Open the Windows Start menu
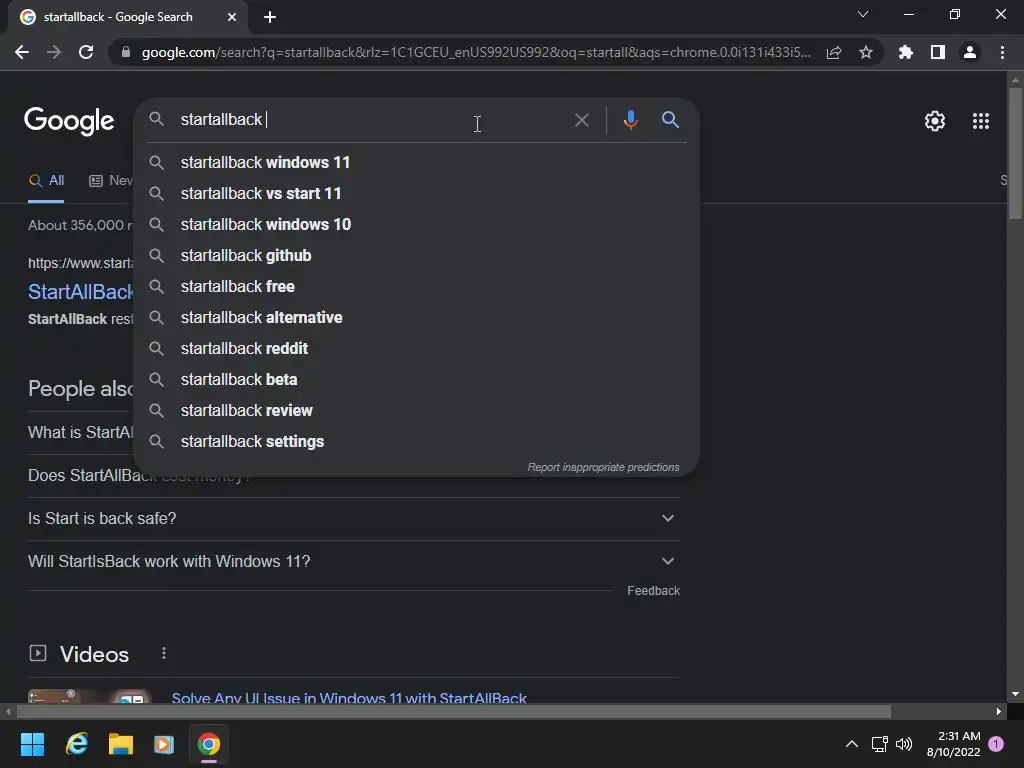 pyautogui.click(x=32, y=744)
